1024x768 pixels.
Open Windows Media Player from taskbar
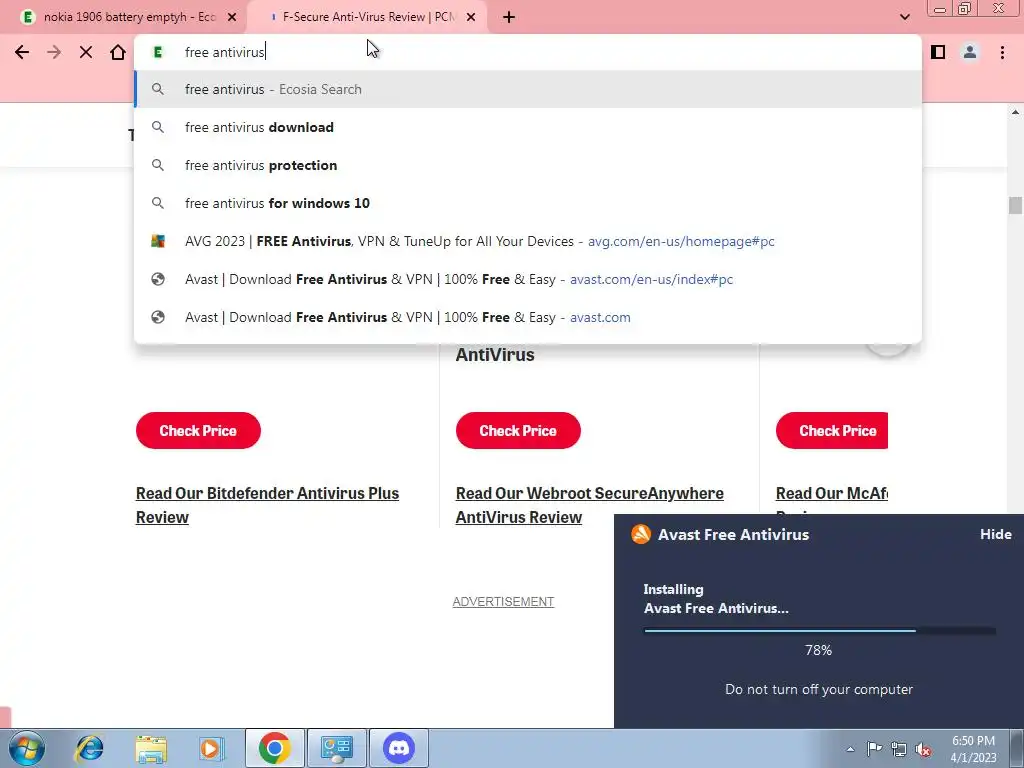click(211, 748)
